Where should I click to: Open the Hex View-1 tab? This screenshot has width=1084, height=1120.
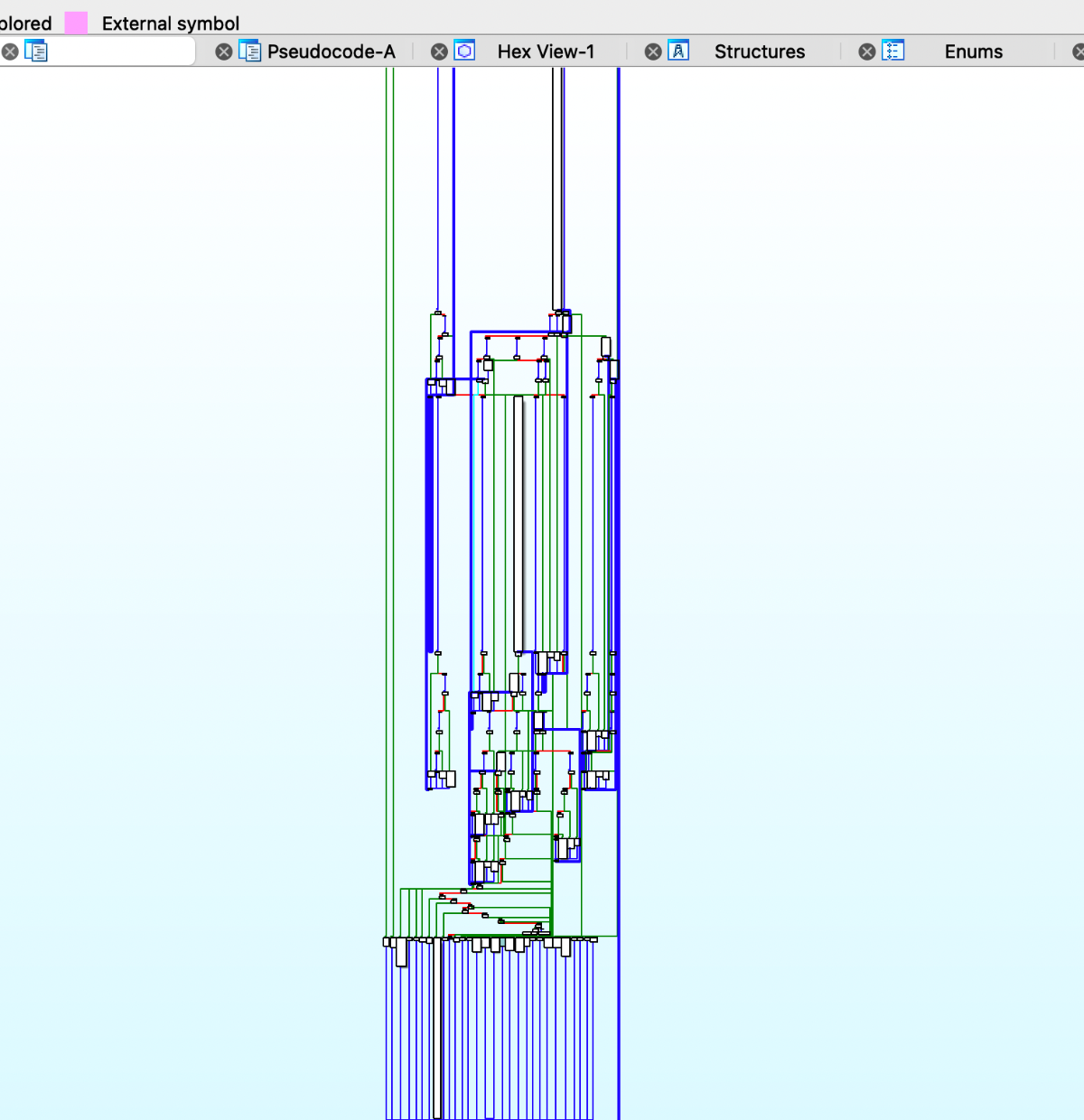point(546,51)
